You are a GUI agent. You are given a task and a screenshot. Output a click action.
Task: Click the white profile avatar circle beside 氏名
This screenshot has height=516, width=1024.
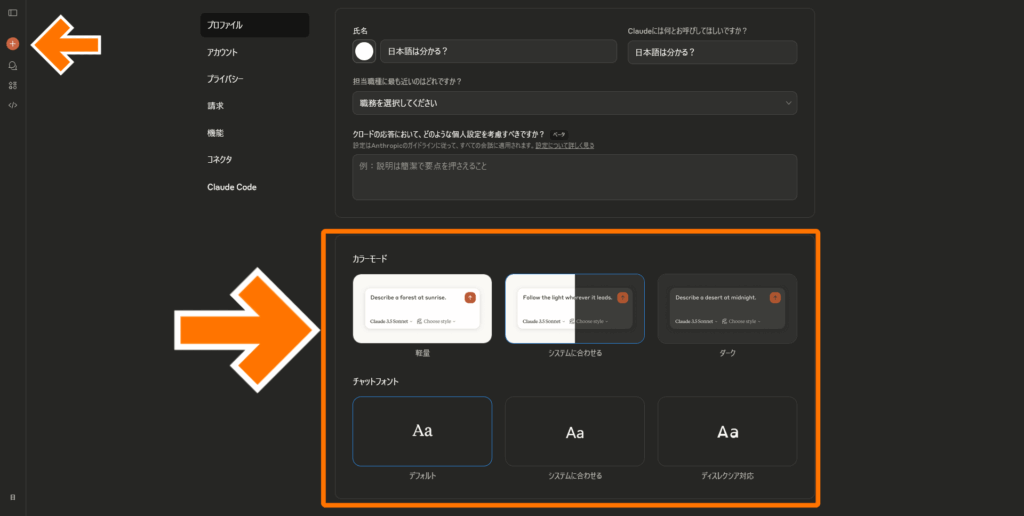364,51
